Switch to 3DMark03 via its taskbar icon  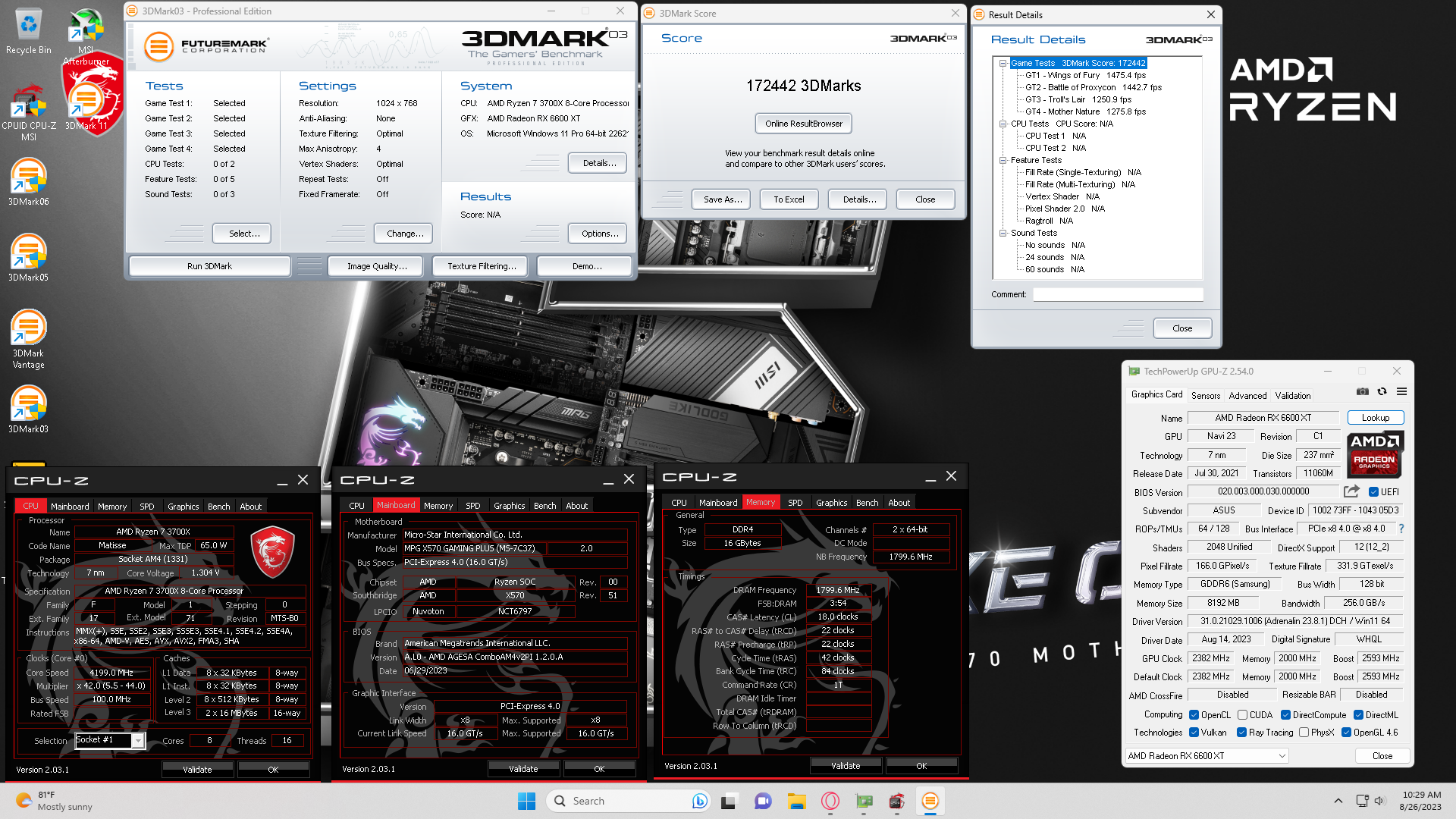coord(930,801)
